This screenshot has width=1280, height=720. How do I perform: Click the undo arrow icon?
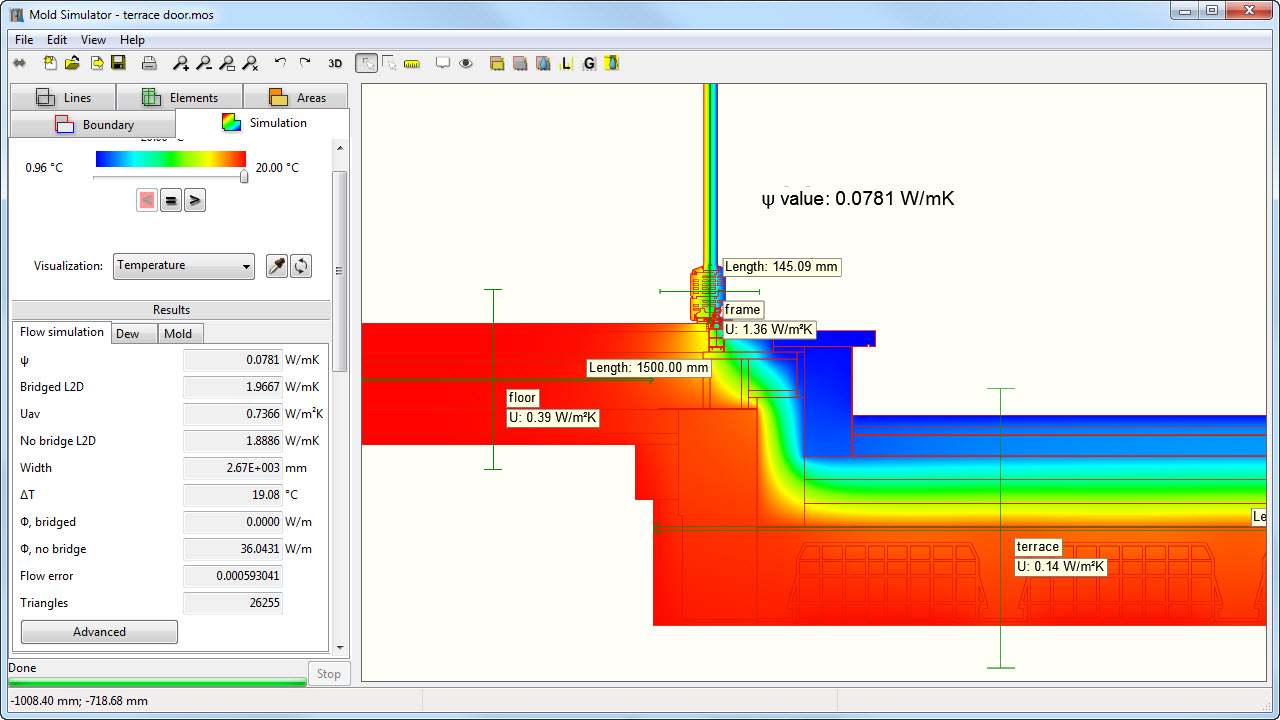coord(280,63)
